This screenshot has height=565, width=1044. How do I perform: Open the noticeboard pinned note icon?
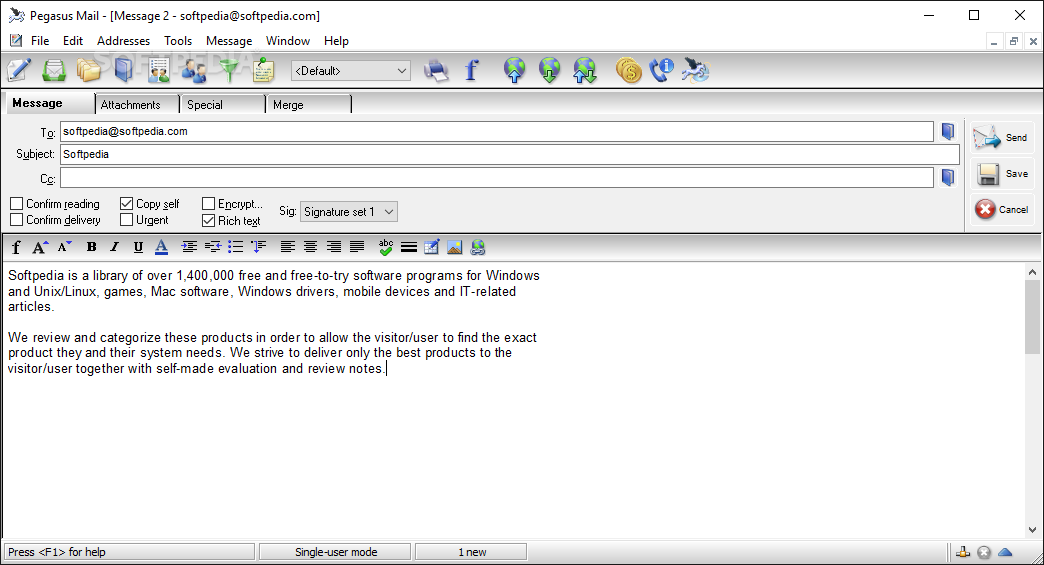pos(264,70)
